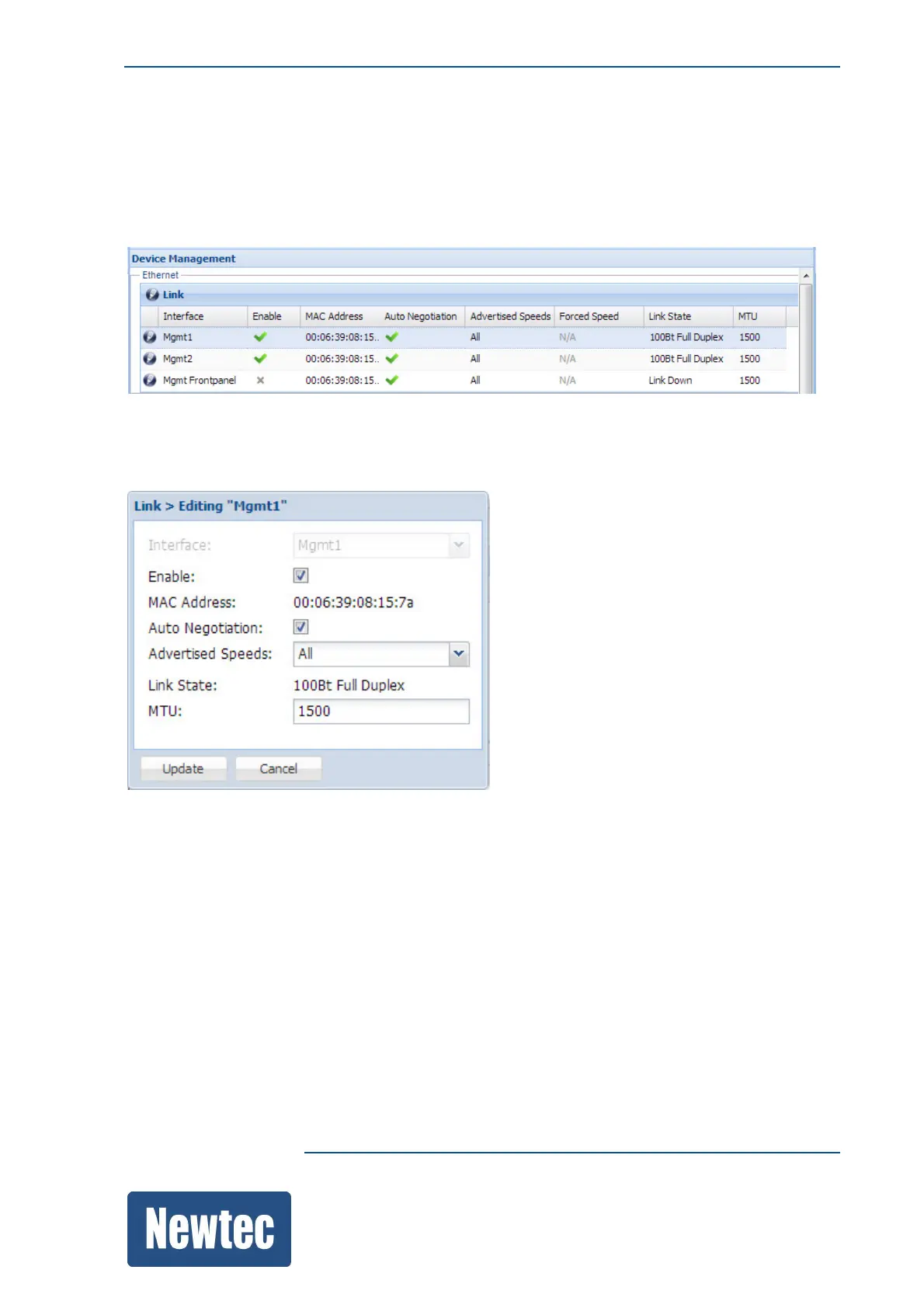Image resolution: width=924 pixels, height=1308 pixels.
Task: Click the Update button
Action: [183, 768]
